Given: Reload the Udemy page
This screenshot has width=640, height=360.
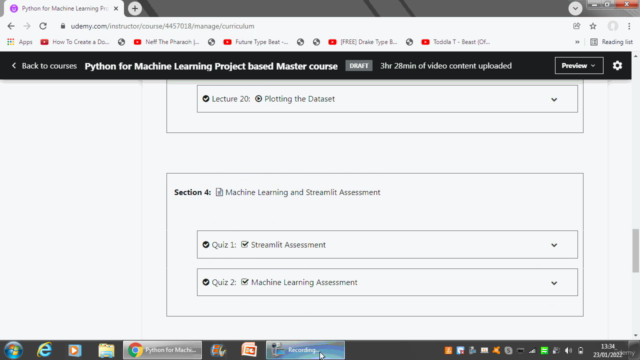Looking at the screenshot, I should tap(43, 26).
